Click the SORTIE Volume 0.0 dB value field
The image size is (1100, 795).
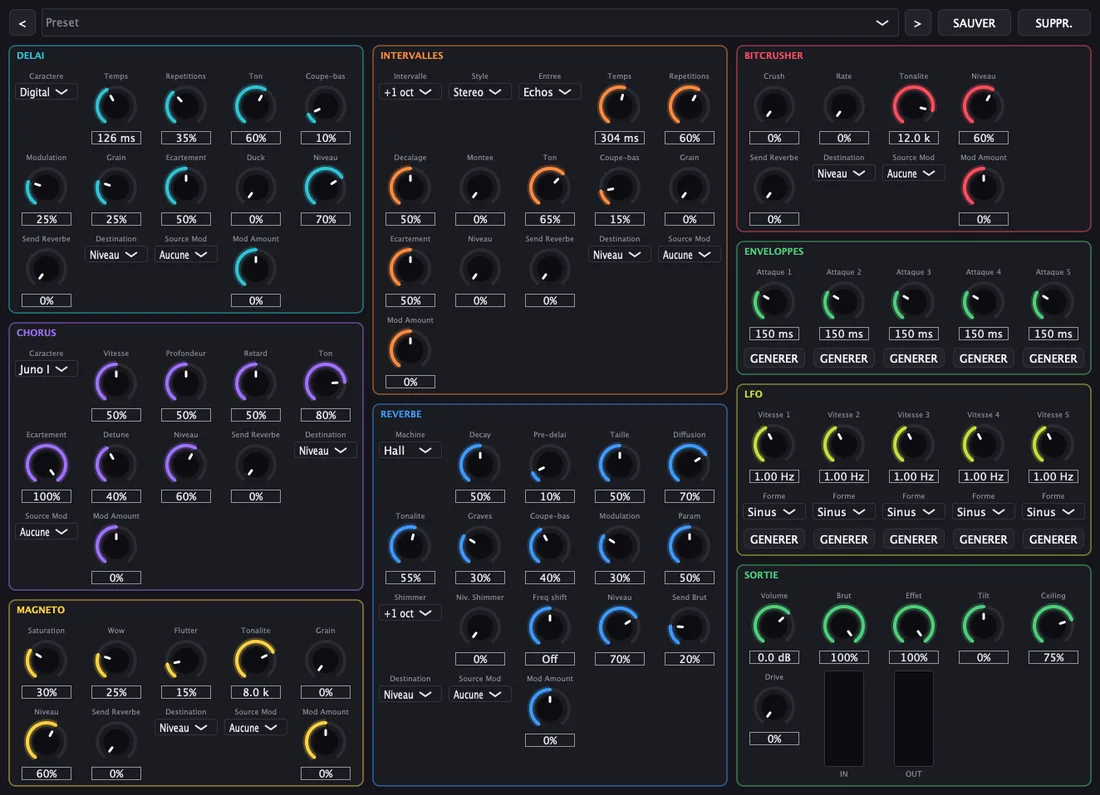[774, 658]
